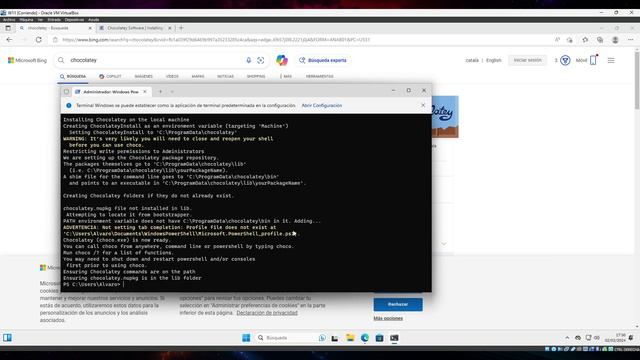Open the HERRAMIENTAS search tools
Screen dimensions: 640x360
320,76
